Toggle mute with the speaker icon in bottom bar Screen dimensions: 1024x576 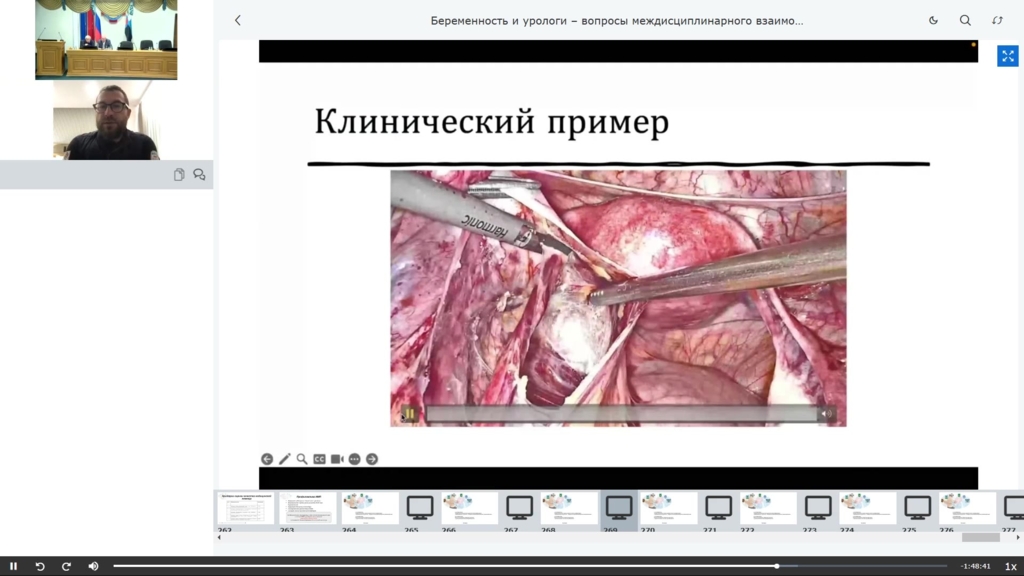click(x=93, y=566)
